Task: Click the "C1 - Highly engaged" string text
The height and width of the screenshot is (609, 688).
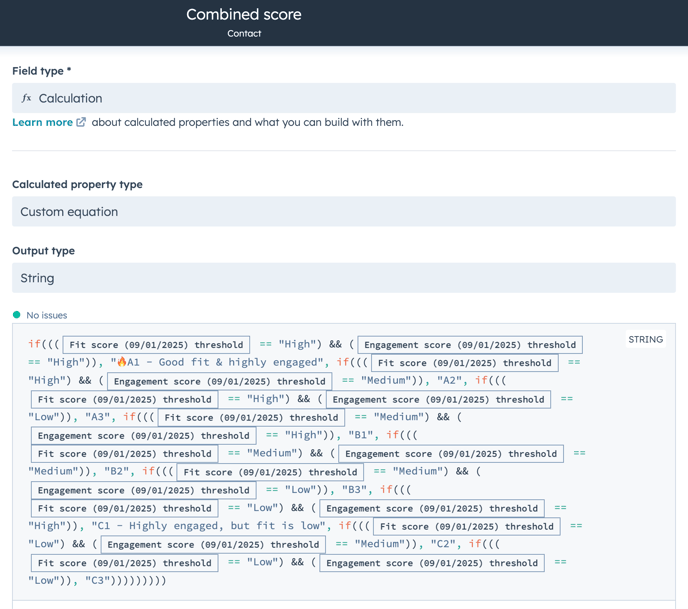Action: (154, 526)
